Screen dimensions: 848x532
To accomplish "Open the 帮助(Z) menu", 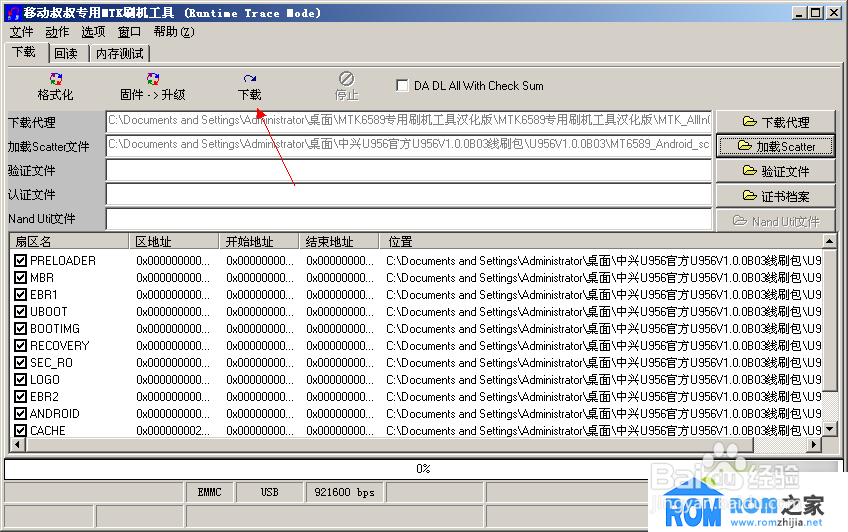I will click(x=174, y=32).
